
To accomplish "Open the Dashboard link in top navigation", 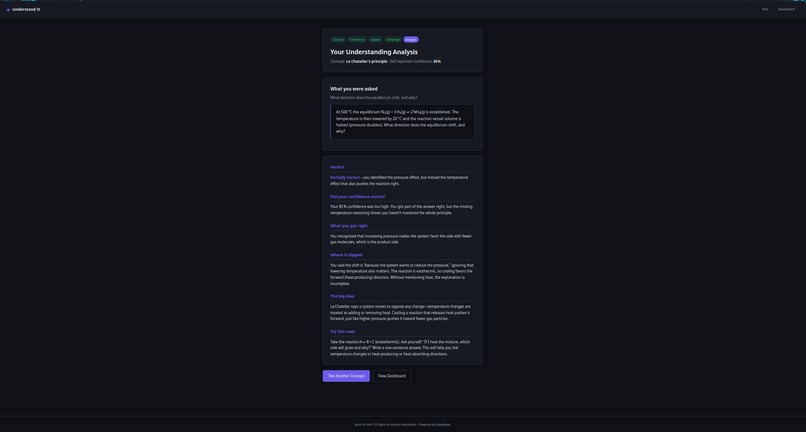I will tap(786, 9).
